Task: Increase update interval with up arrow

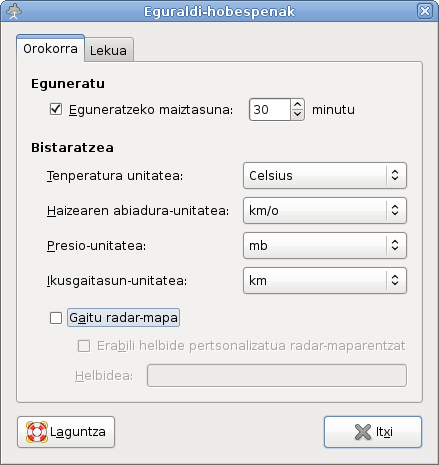Action: click(297, 105)
